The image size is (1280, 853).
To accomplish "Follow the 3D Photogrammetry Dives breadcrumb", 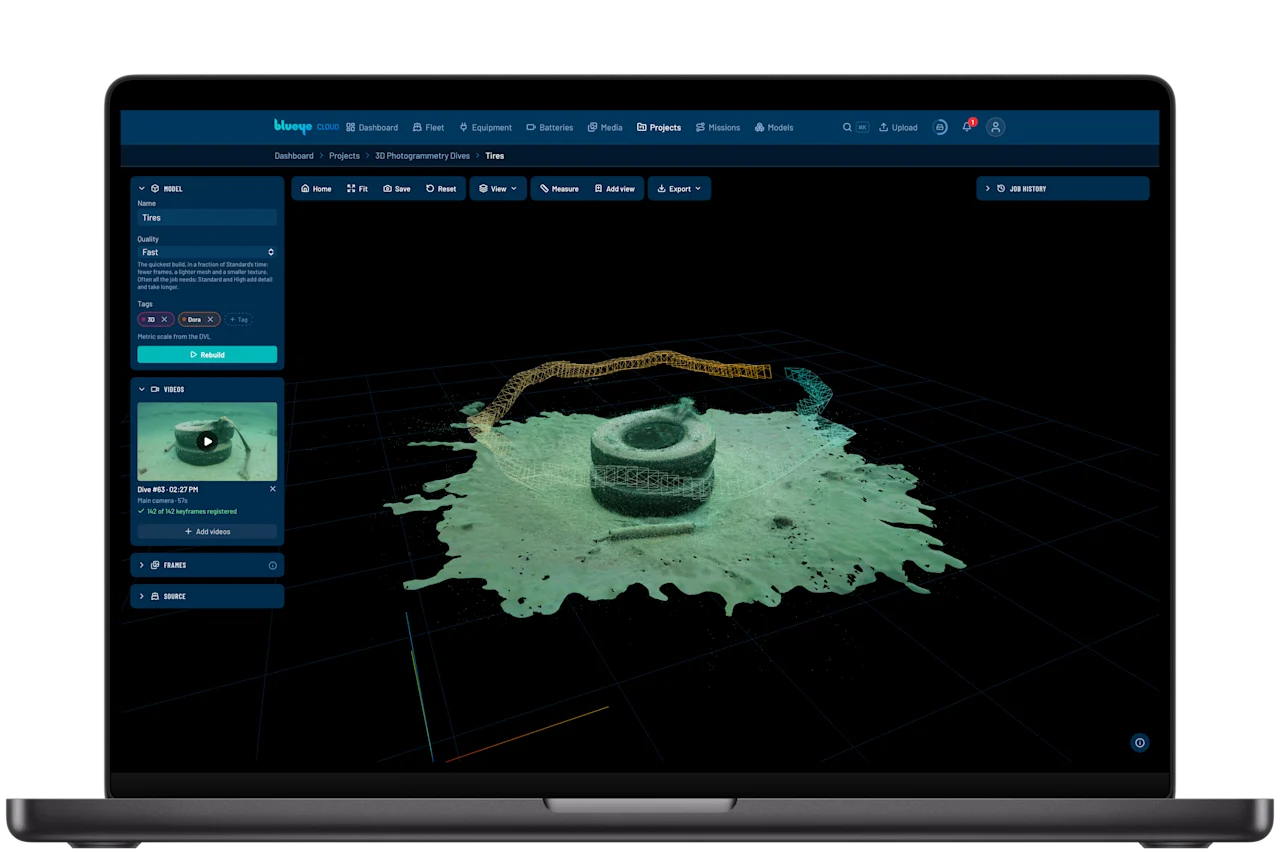I will tap(423, 156).
